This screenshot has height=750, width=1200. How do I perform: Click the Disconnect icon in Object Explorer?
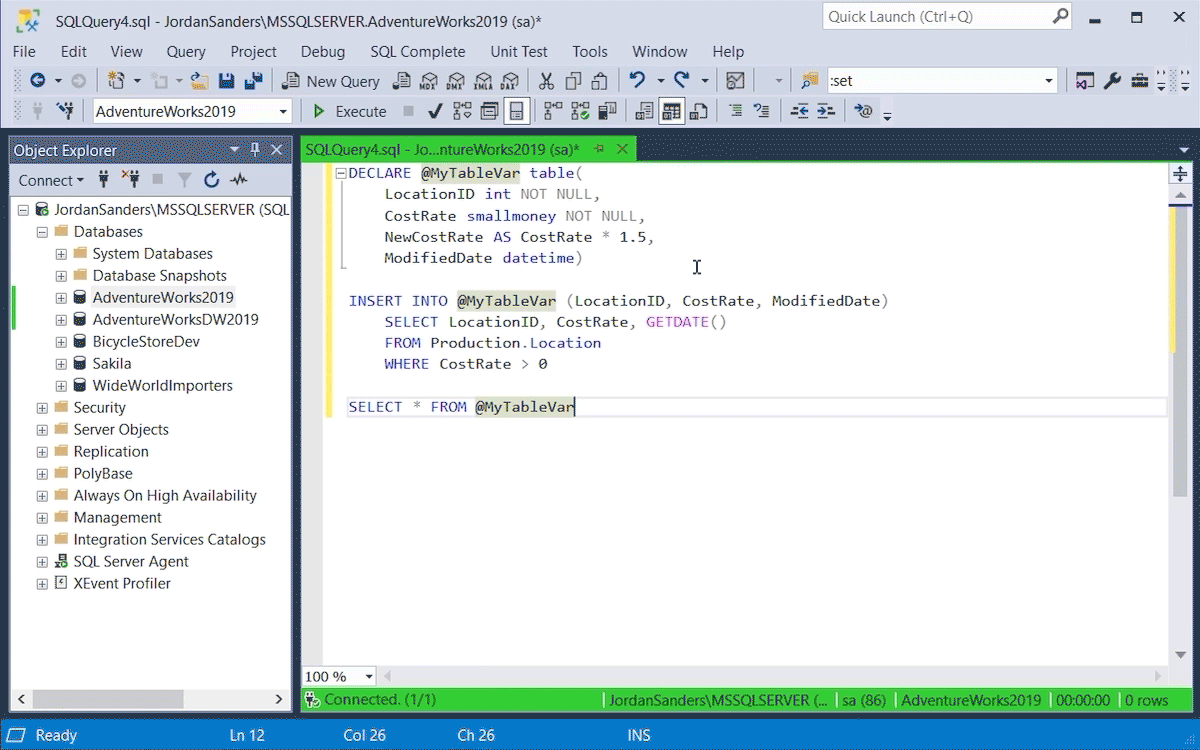[x=130, y=180]
